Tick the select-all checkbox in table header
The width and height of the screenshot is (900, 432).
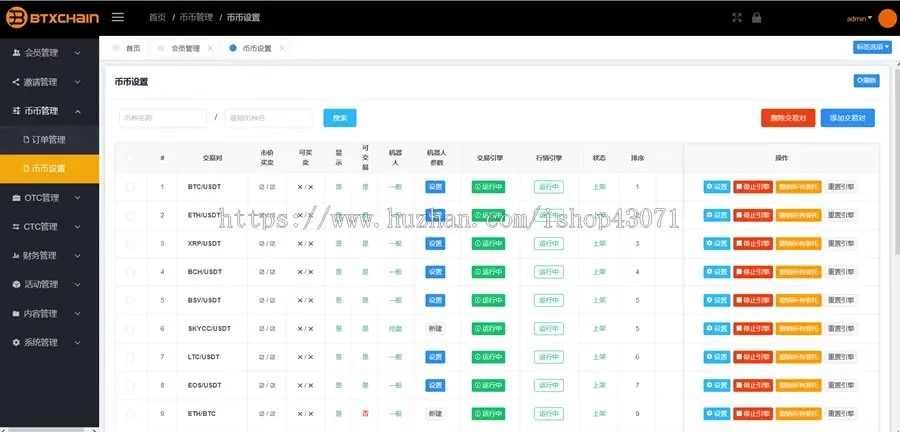click(x=130, y=158)
